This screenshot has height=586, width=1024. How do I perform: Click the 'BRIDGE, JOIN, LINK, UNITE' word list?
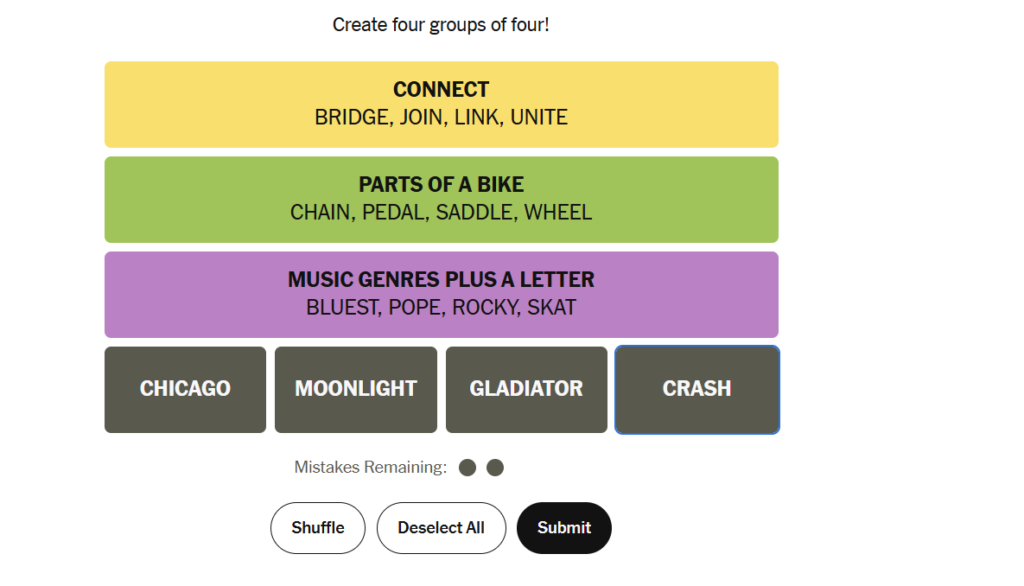point(441,118)
